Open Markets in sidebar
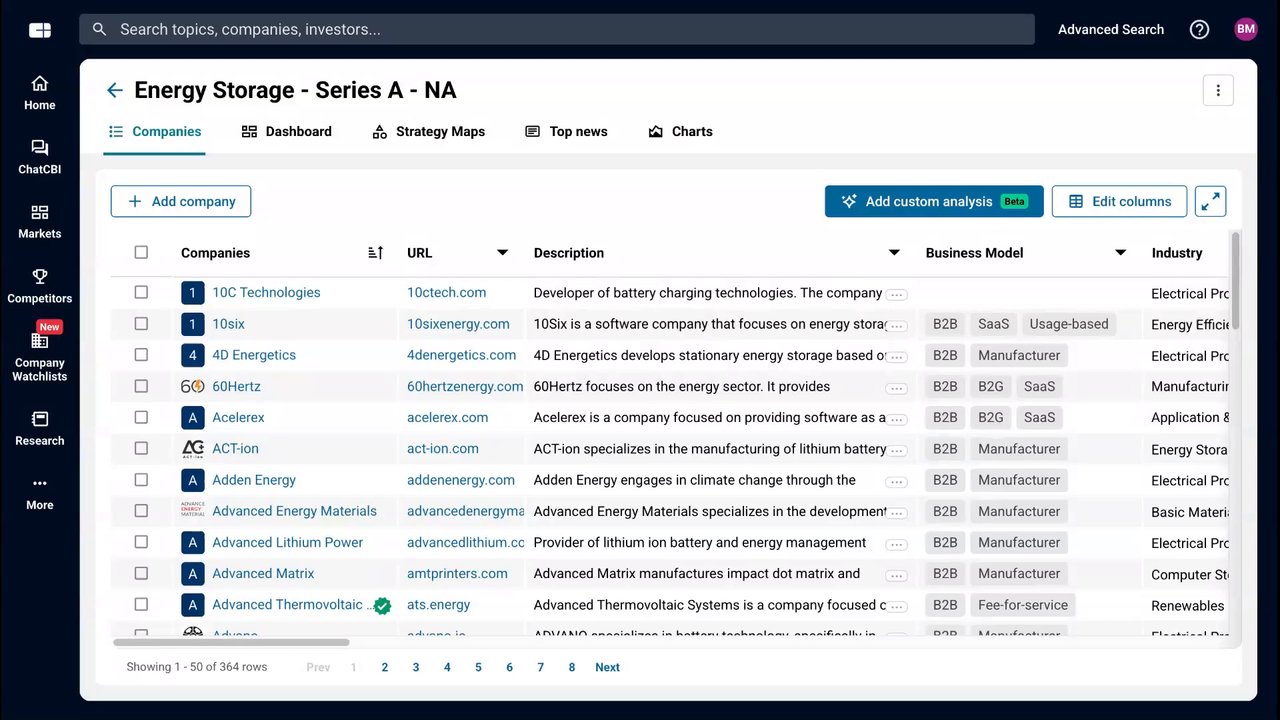The width and height of the screenshot is (1280, 720). (x=40, y=222)
